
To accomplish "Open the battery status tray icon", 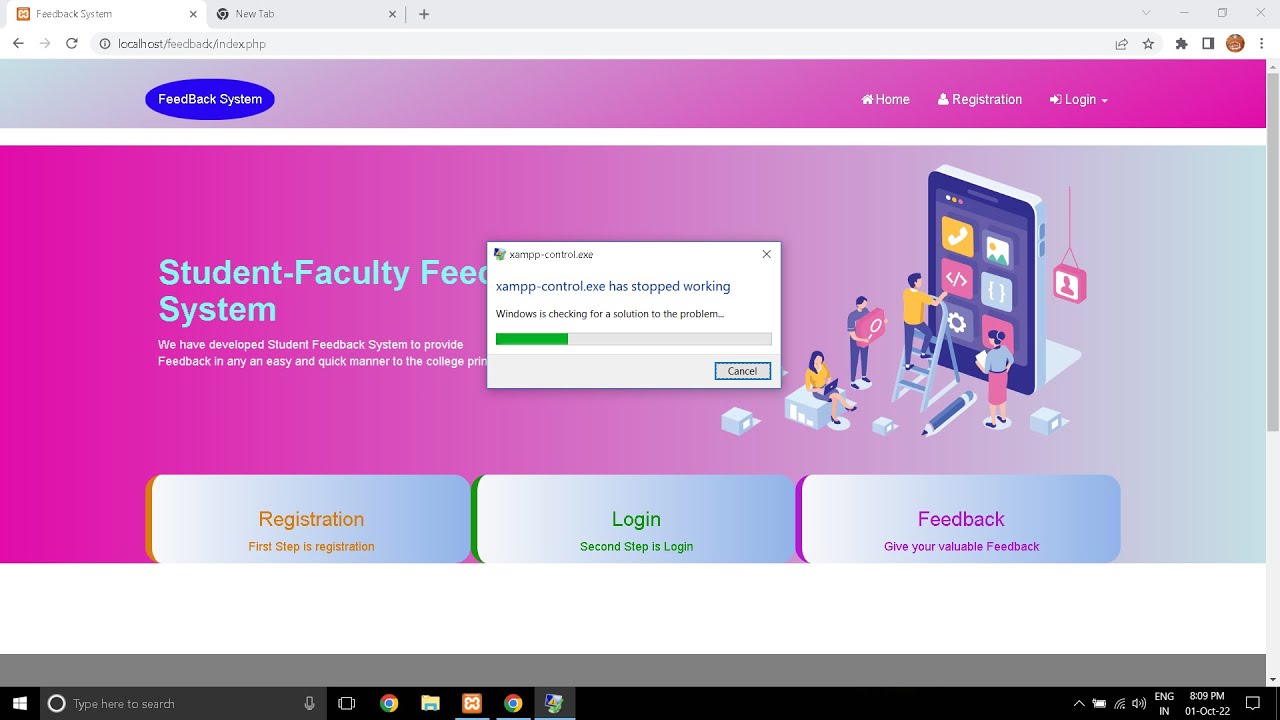I will tap(1099, 703).
